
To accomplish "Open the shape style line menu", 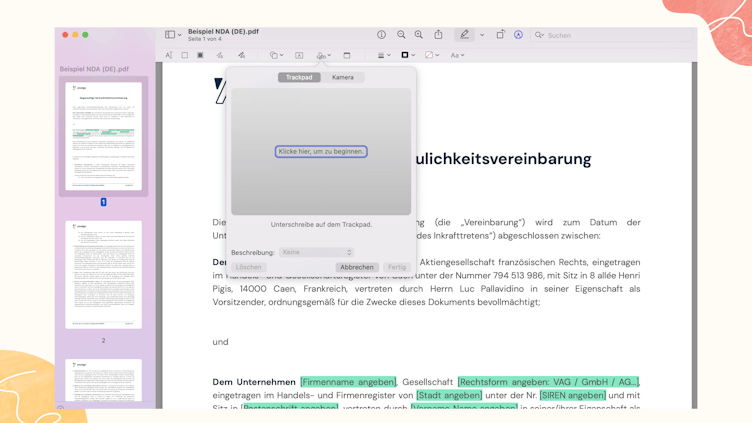I will [384, 55].
